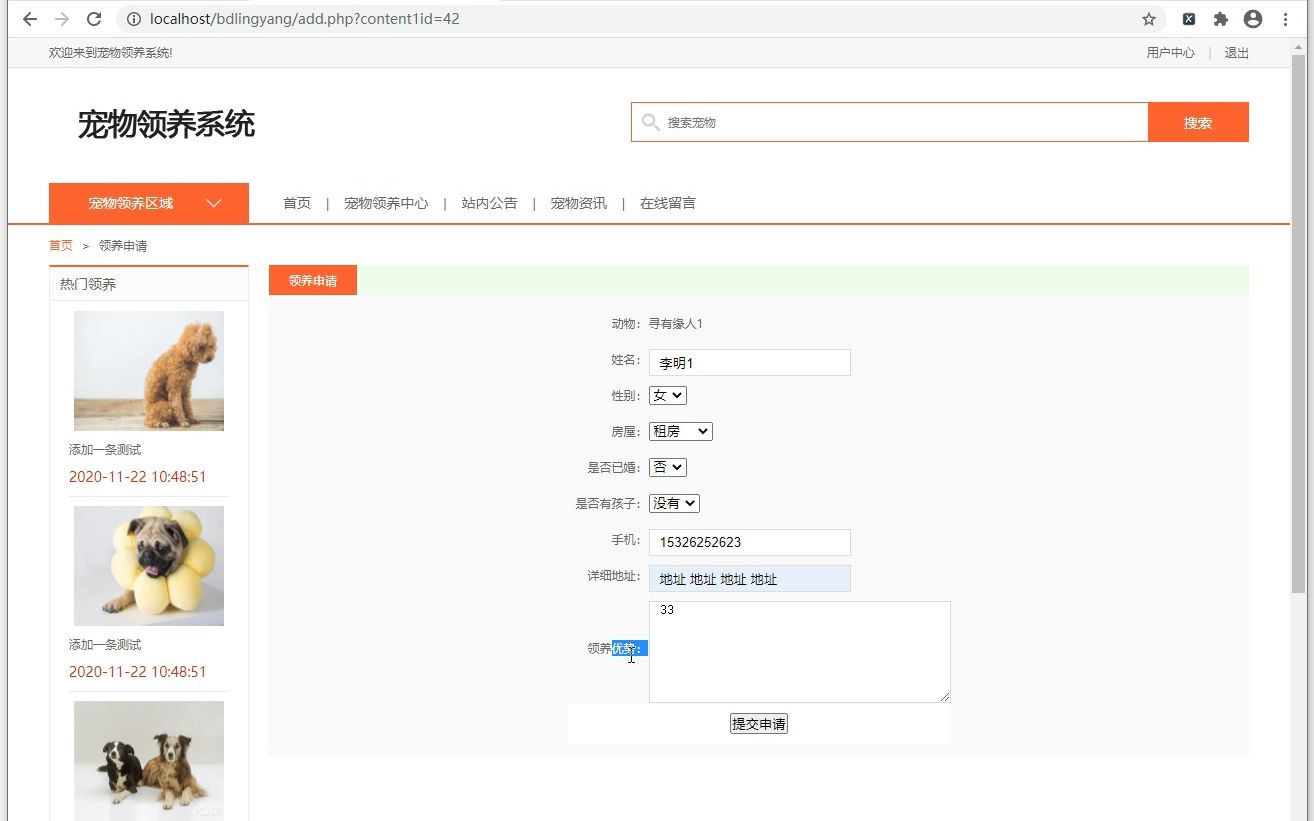Reload the page with refresh icon
Screen dimensions: 1314x821
pos(94,19)
